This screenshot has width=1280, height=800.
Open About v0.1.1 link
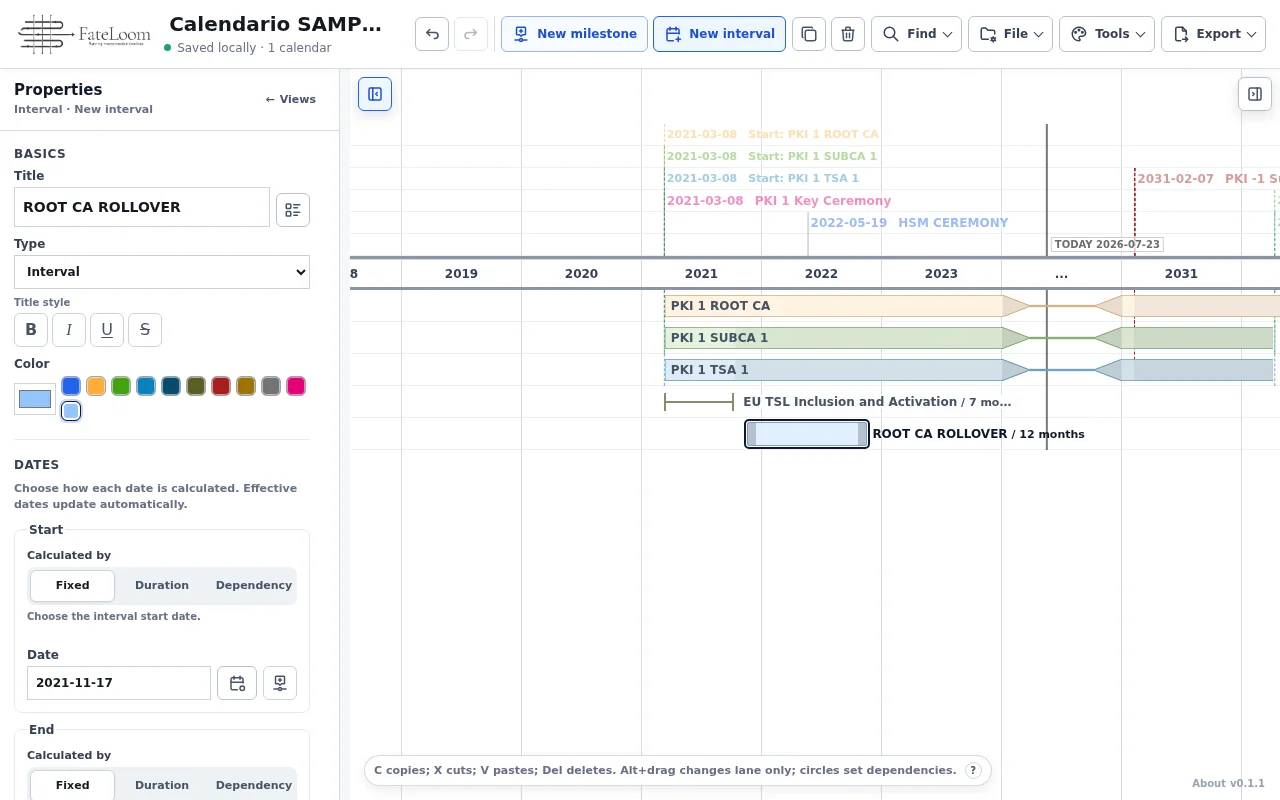tap(1228, 784)
